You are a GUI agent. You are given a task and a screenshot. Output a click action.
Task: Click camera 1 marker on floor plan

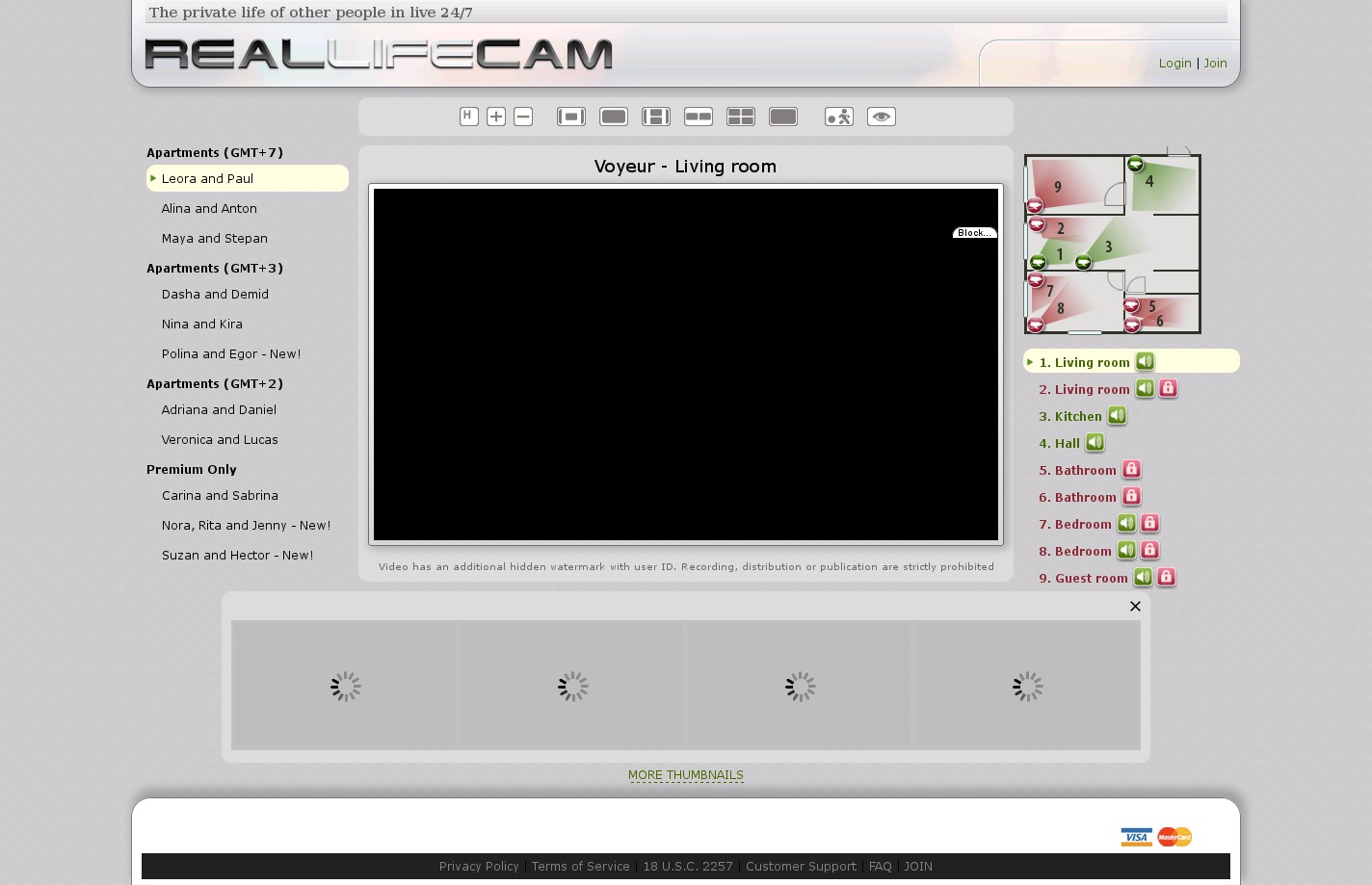[1038, 262]
